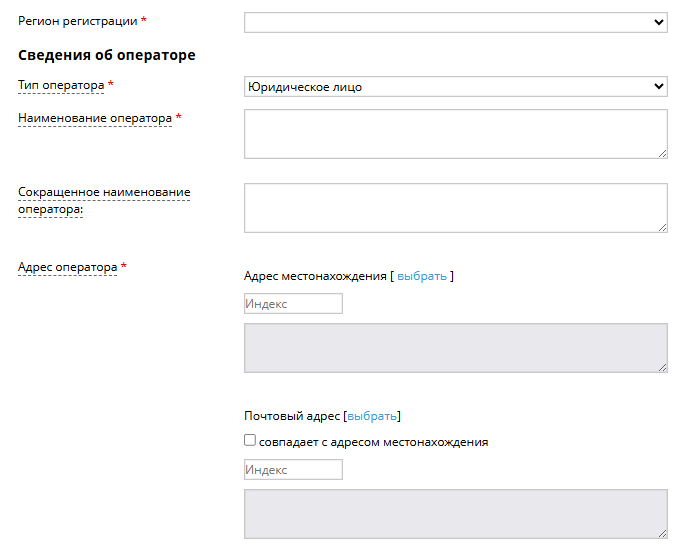680x554 pixels.
Task: Click выбрать link for Адрес местонахождения
Action: click(x=422, y=276)
